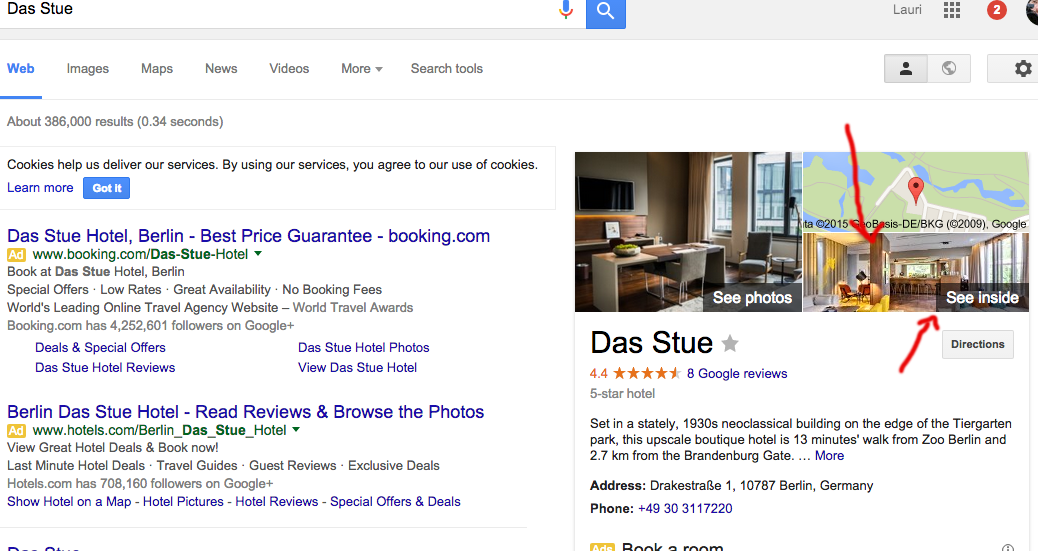Click Das Stue Hotel Reviews sitelink
Viewport: 1038px width, 551px height.
(105, 368)
